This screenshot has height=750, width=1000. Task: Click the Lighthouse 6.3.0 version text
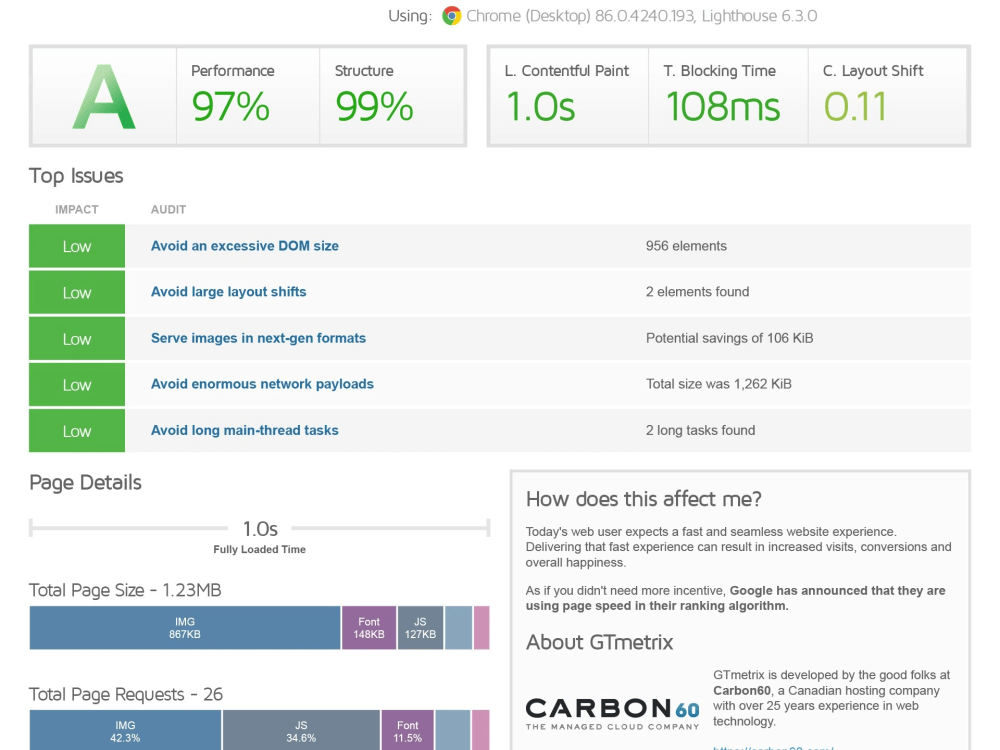[760, 16]
